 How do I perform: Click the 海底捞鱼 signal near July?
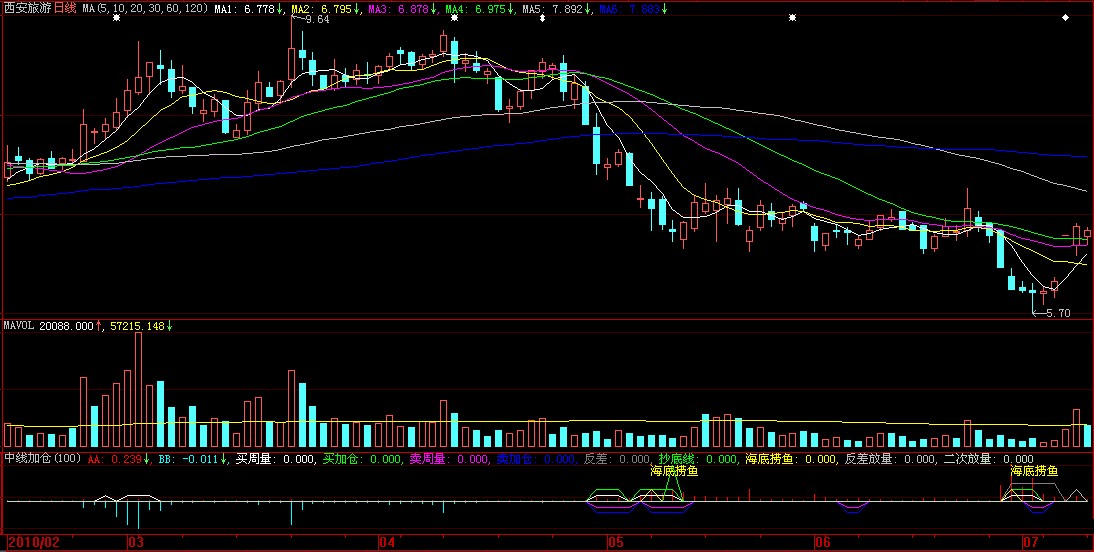[1034, 471]
